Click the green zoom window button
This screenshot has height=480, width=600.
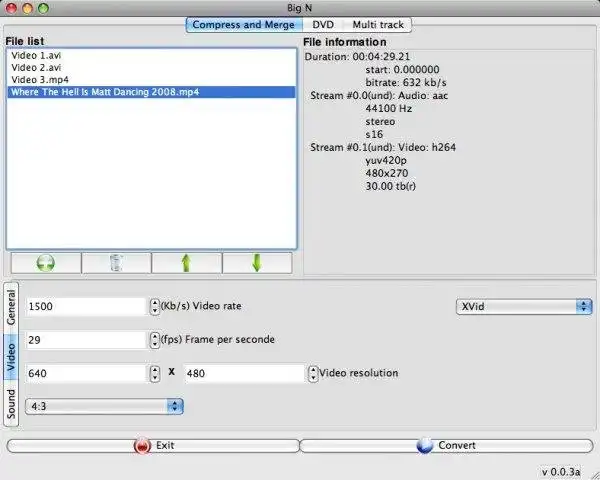point(44,8)
